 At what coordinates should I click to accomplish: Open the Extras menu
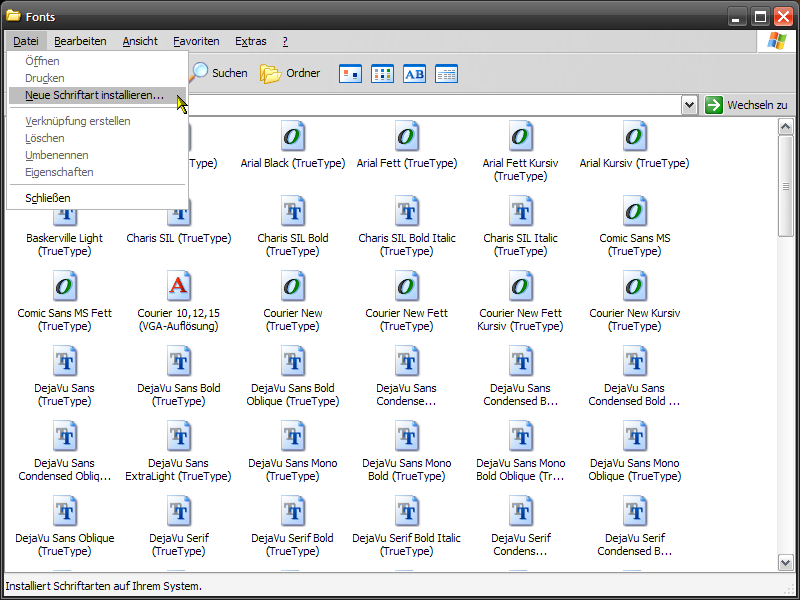click(251, 41)
